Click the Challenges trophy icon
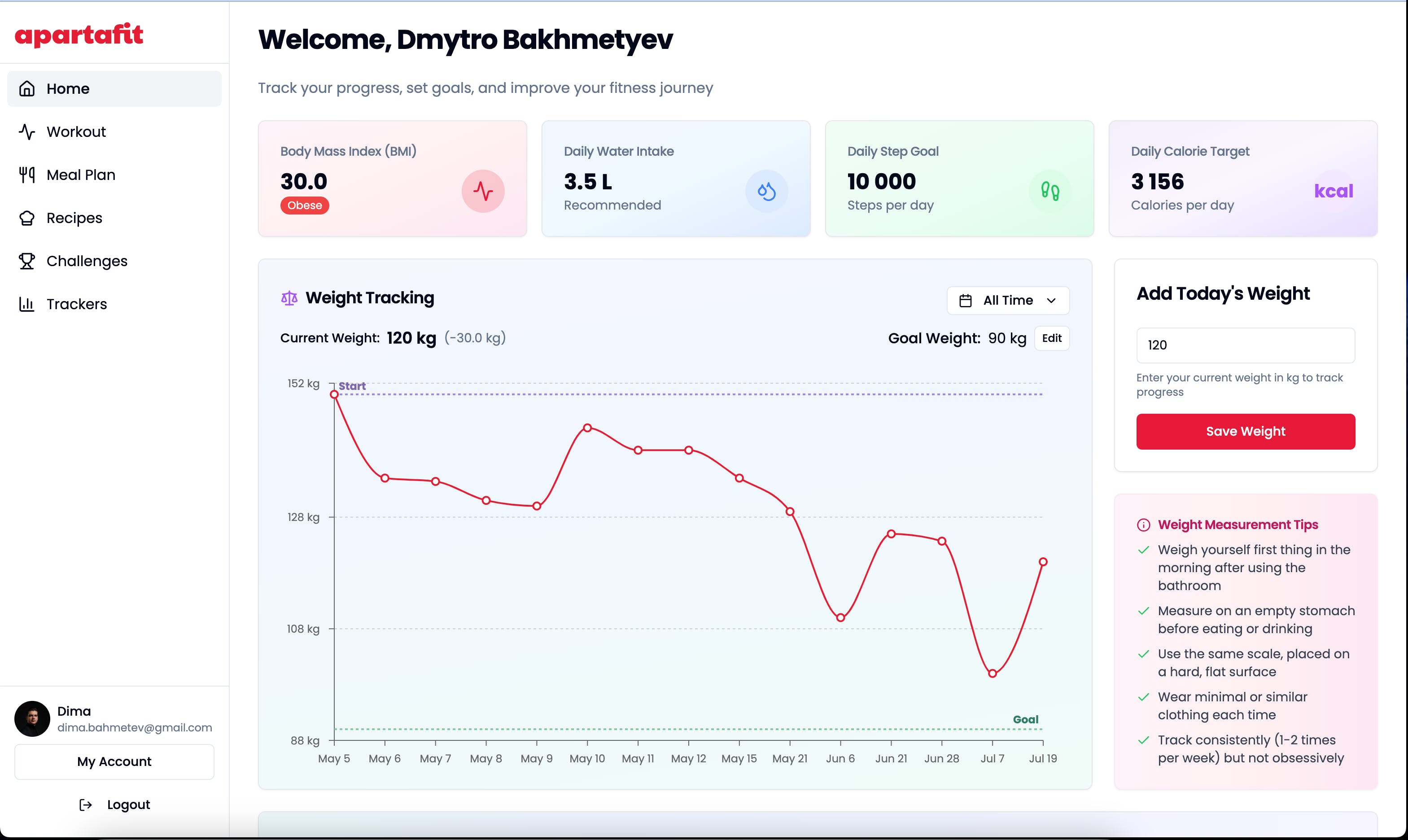1408x840 pixels. pos(26,261)
